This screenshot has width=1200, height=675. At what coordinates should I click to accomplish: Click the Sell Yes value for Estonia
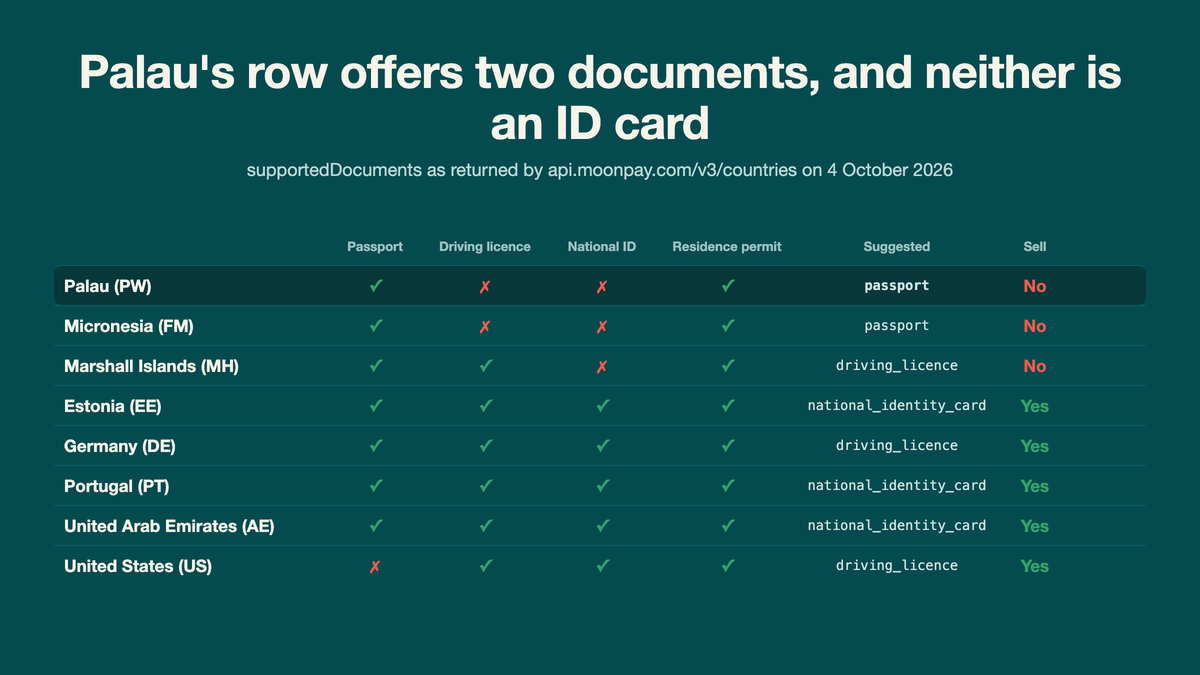[x=1035, y=406]
